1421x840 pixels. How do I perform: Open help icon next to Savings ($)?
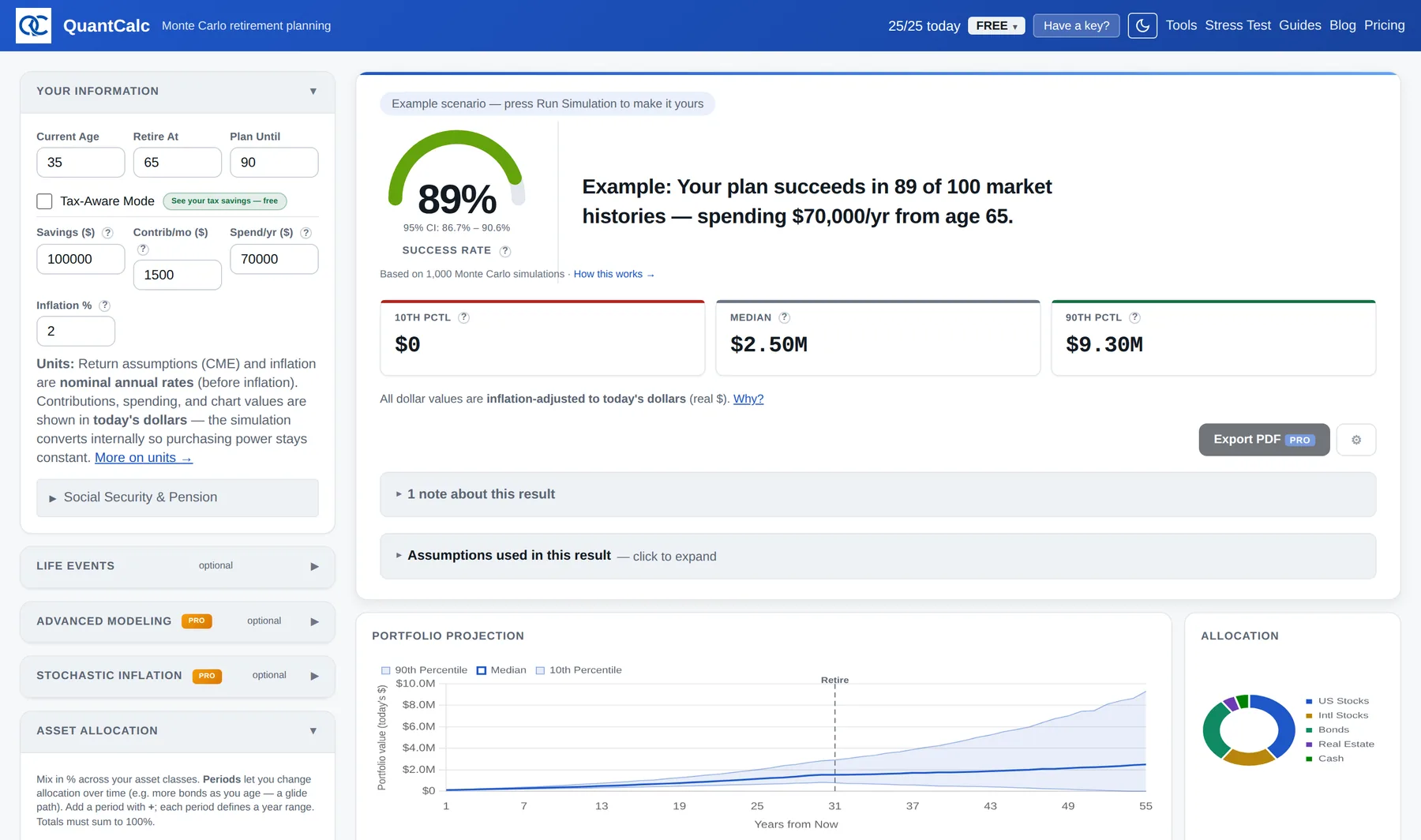(107, 233)
